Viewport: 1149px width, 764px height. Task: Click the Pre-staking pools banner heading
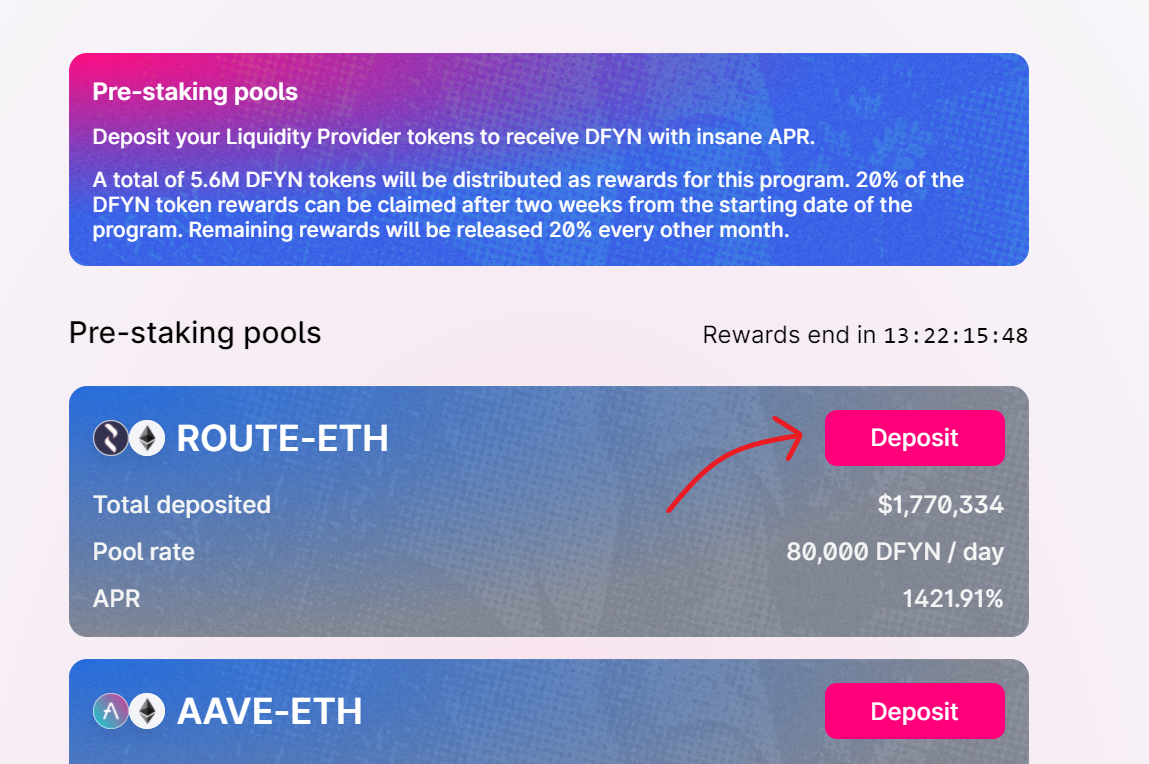tap(195, 92)
